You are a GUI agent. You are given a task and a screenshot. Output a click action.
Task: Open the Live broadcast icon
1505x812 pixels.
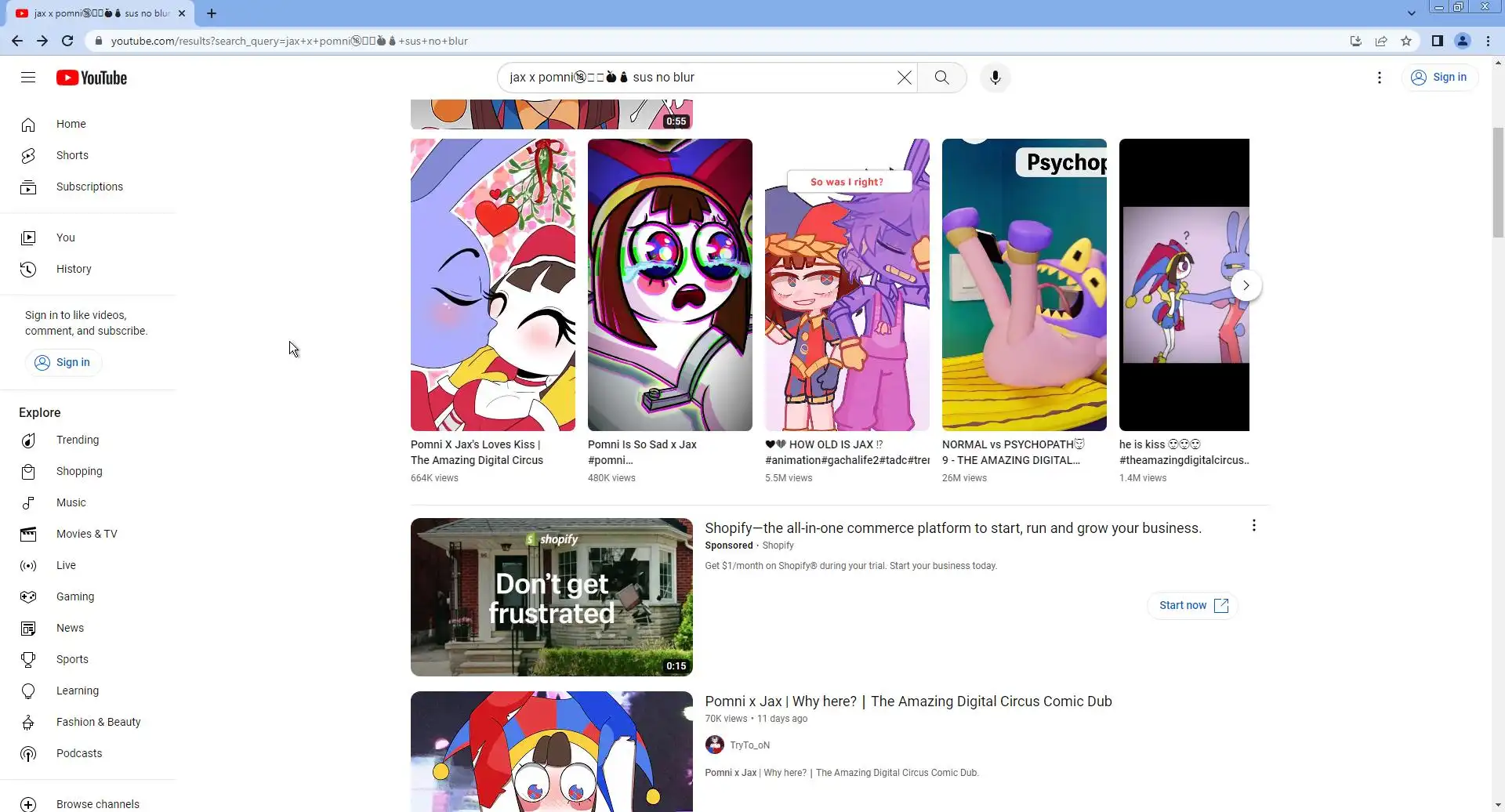28,566
